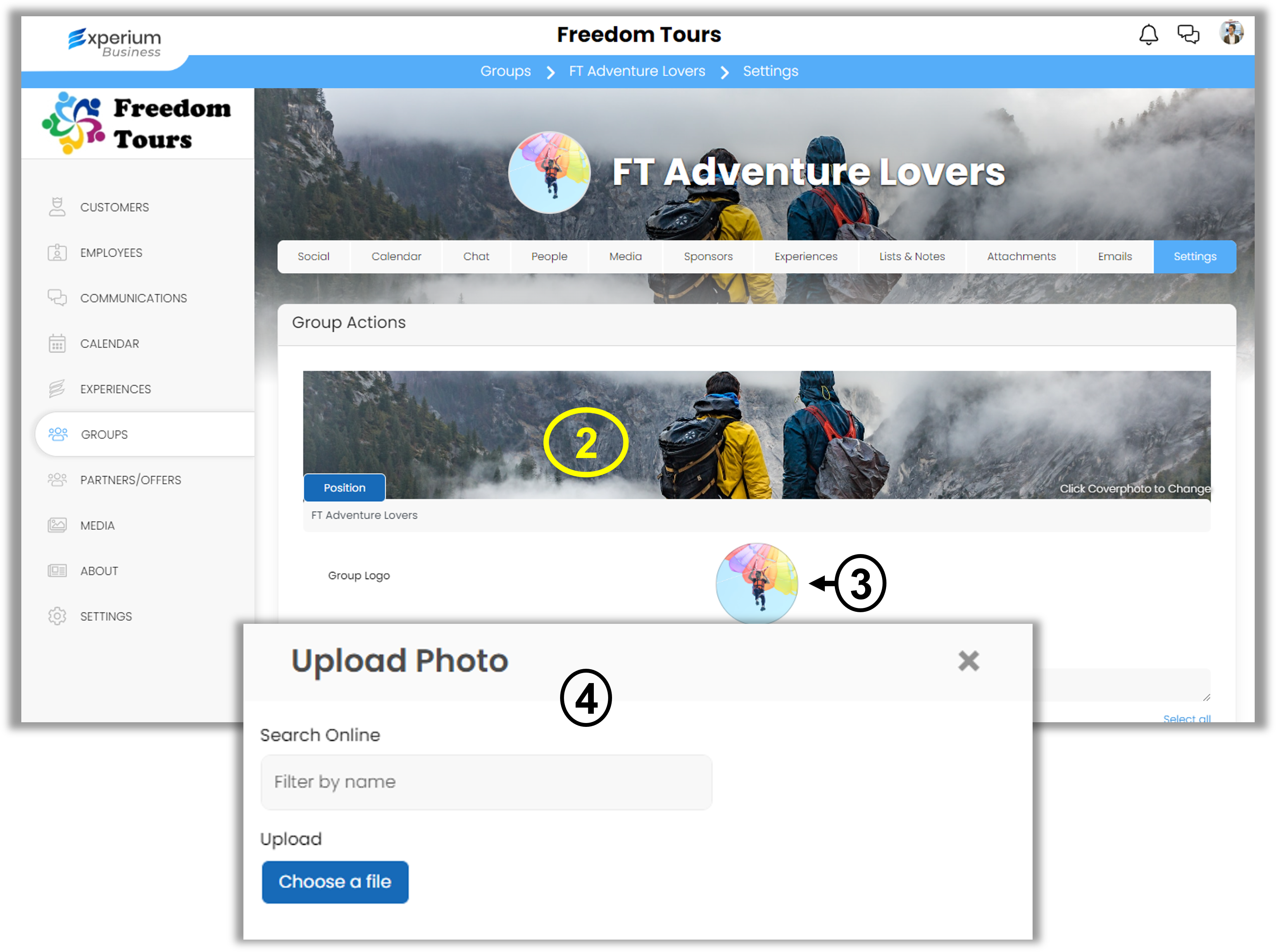Open MEDIA in the sidebar
Viewport: 1276px width, 952px height.
[x=97, y=525]
